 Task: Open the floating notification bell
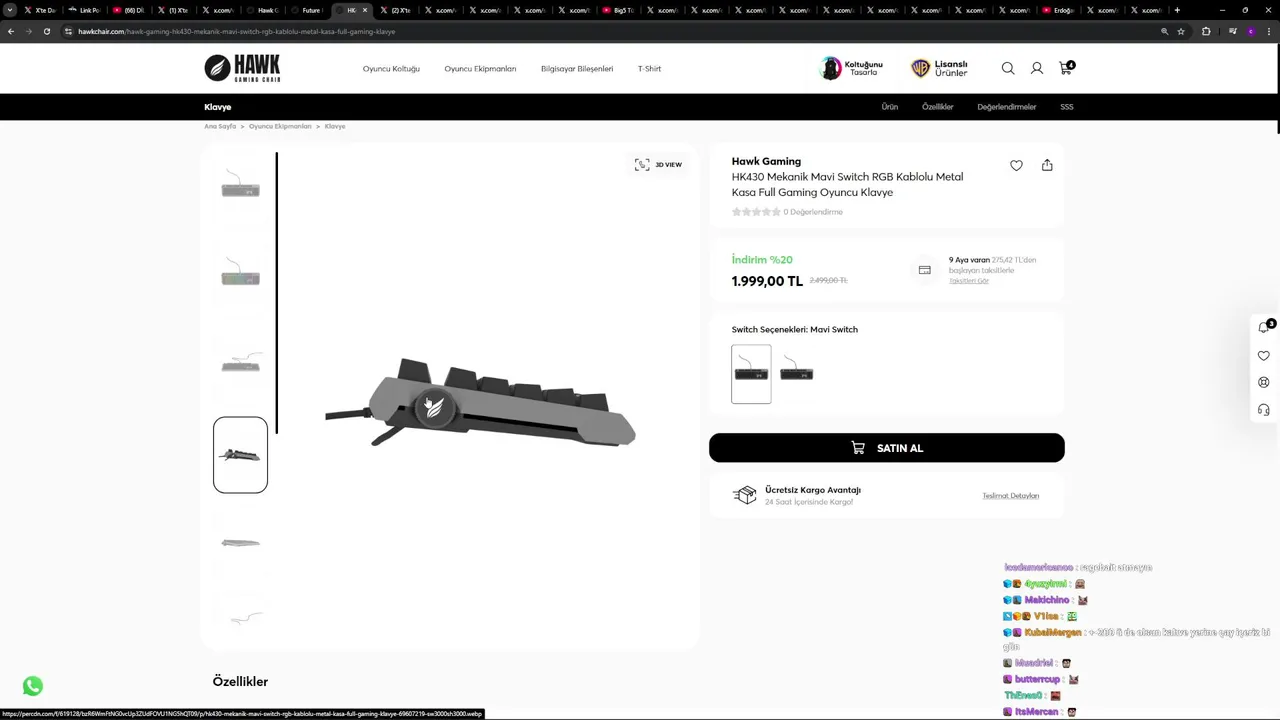[x=1264, y=328]
